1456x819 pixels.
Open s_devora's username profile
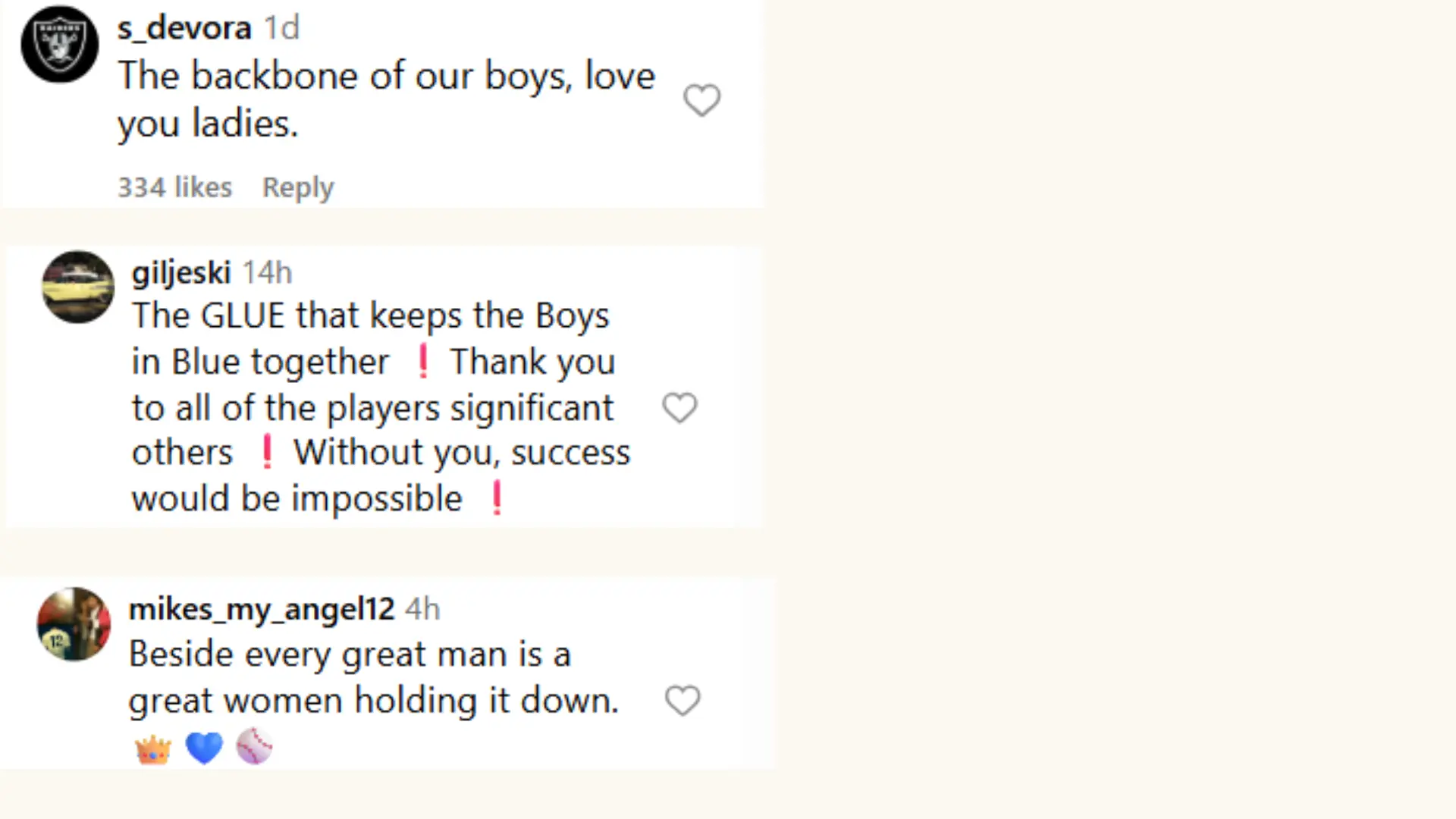(x=184, y=27)
